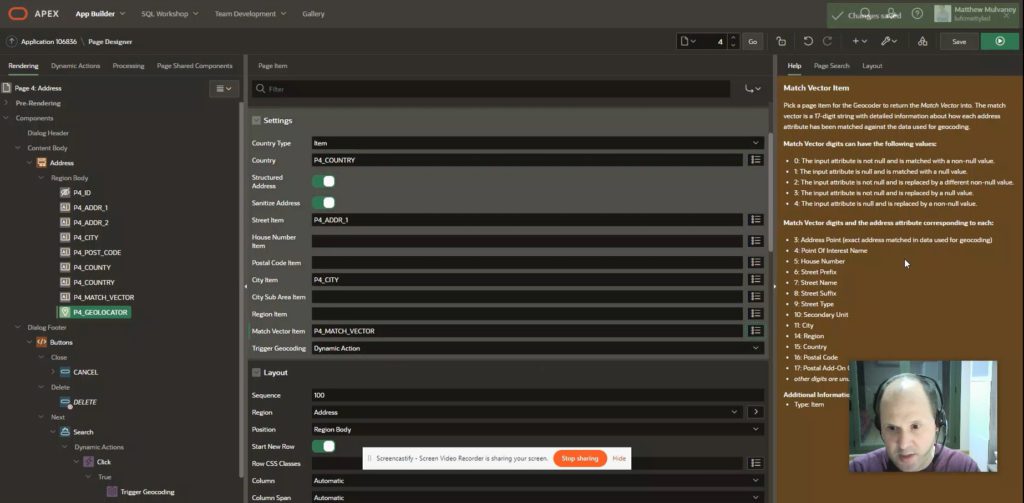
Task: Open the page selector dropdown
Action: 688,41
